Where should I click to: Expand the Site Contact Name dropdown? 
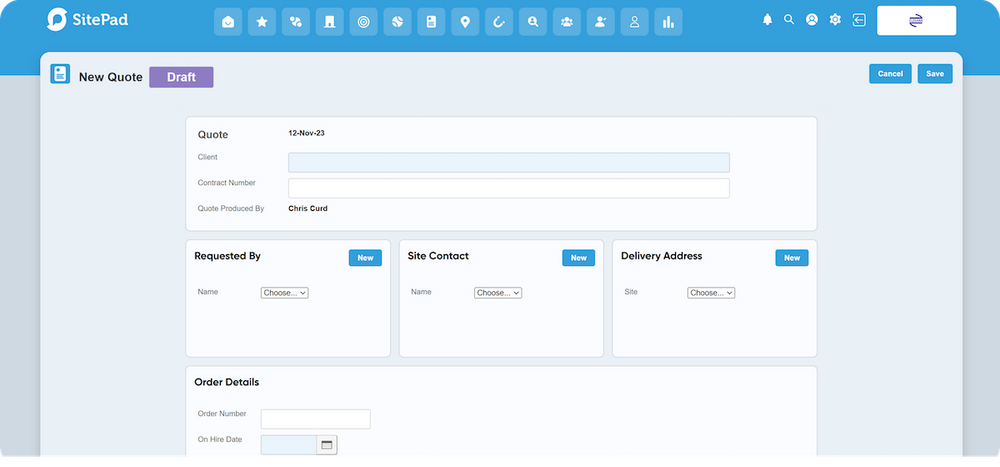pyautogui.click(x=498, y=293)
